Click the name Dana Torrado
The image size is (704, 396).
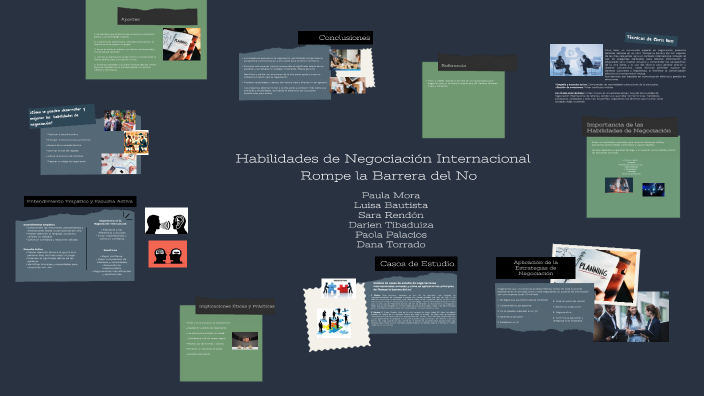(x=391, y=245)
